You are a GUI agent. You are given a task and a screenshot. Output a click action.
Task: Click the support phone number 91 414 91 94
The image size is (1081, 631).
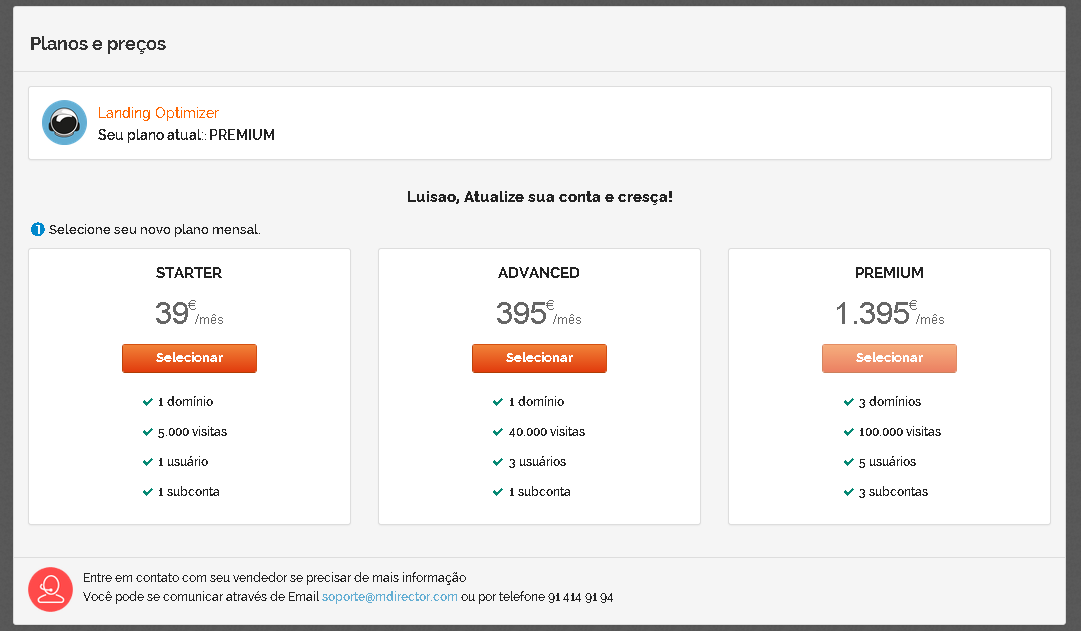580,597
